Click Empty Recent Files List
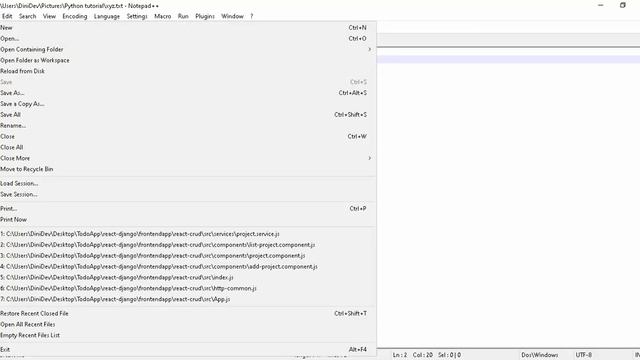Viewport: 640px width, 360px height. pos(188,335)
